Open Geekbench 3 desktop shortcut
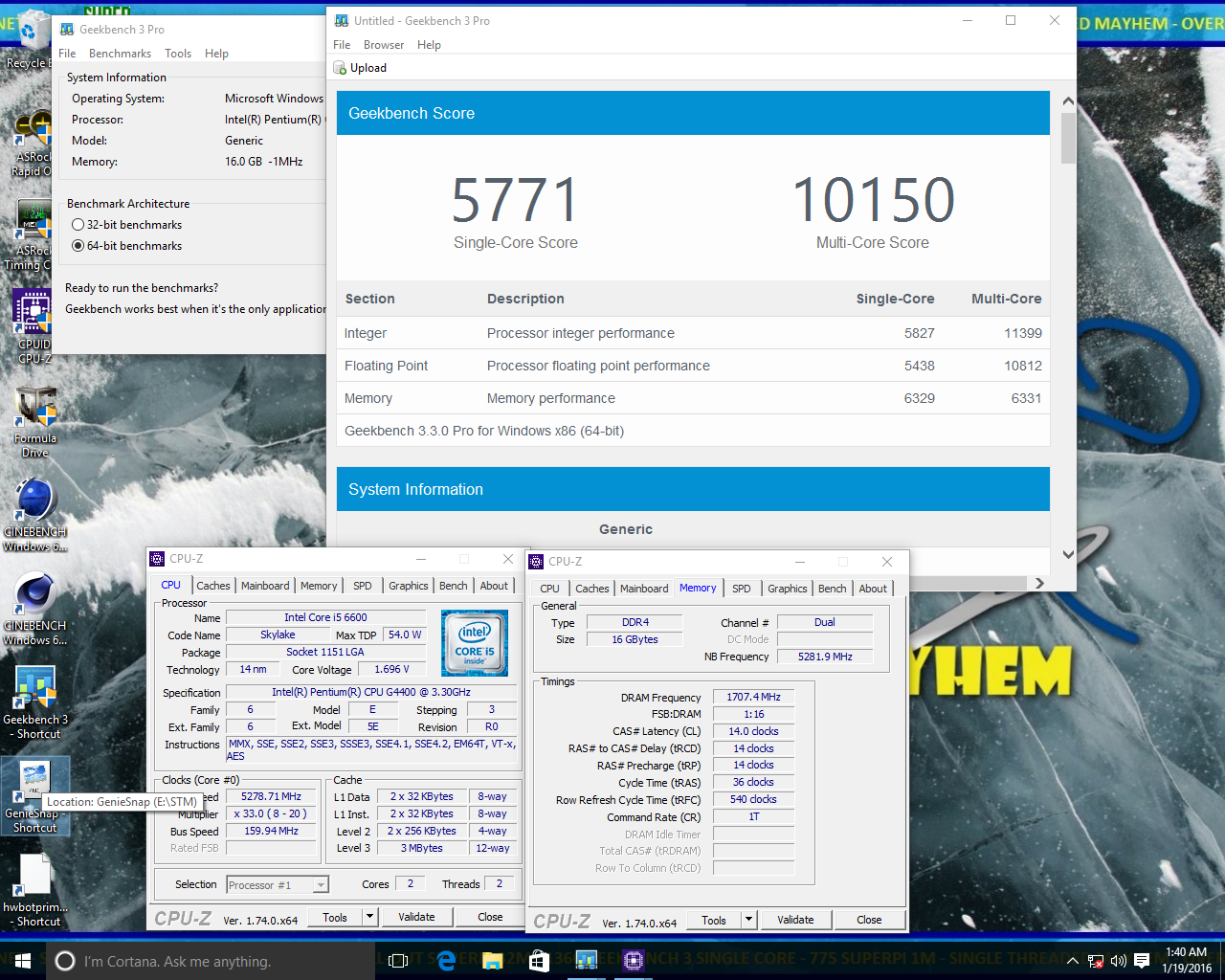This screenshot has width=1225, height=980. 35,702
